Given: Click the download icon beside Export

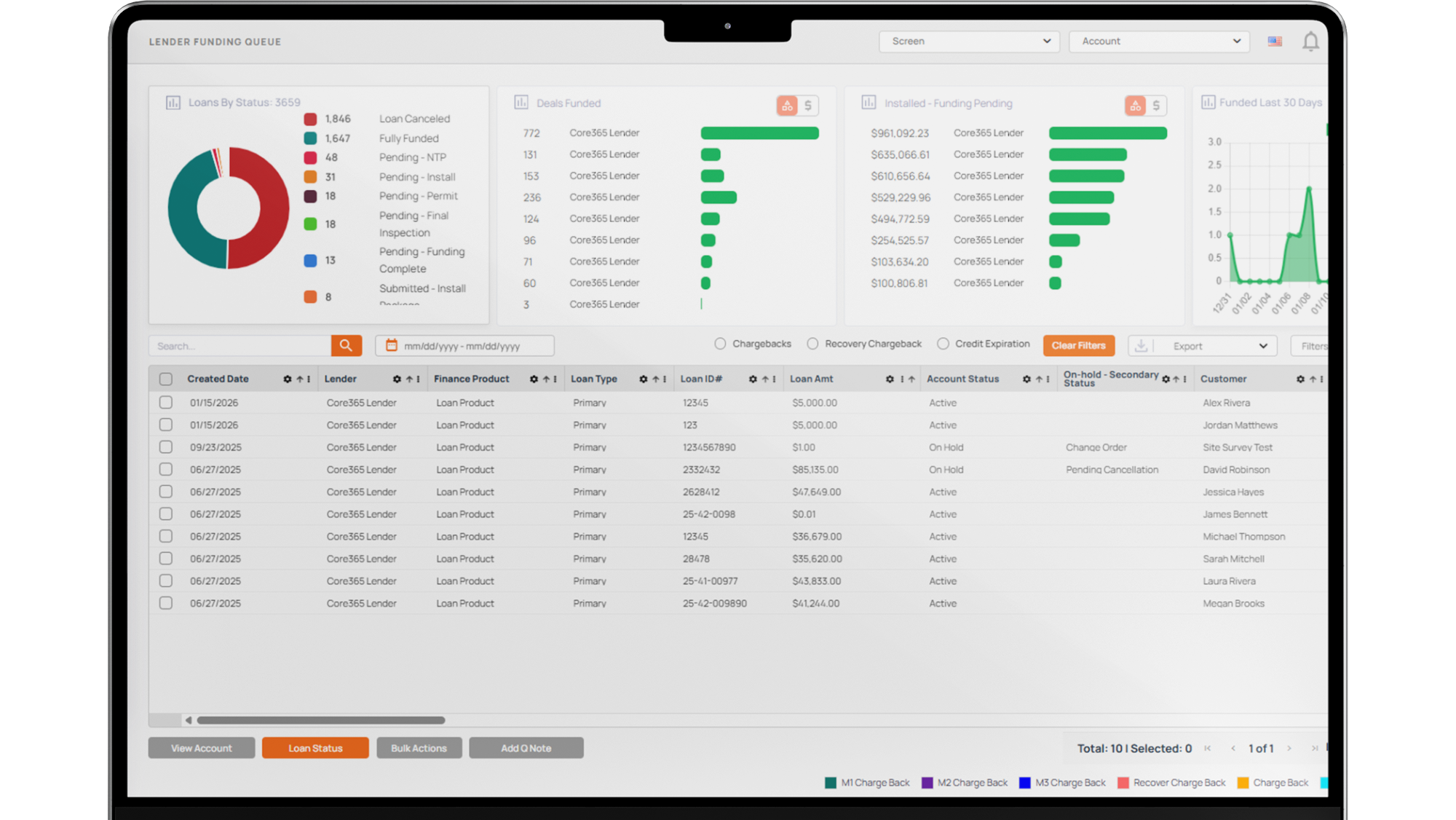Looking at the screenshot, I should [1141, 346].
